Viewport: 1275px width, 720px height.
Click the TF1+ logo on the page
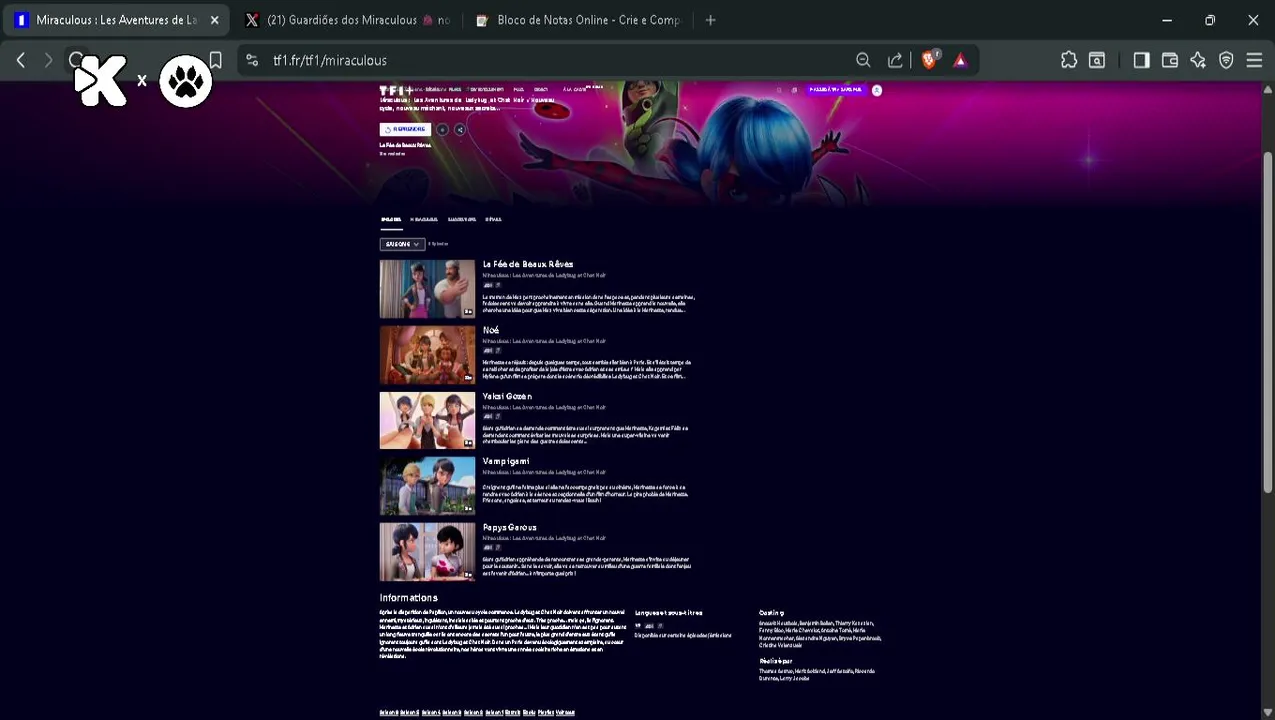click(395, 90)
